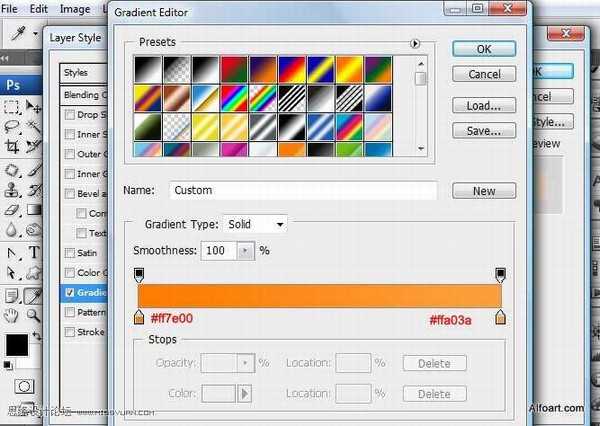The image size is (600, 426).
Task: Select the Move tool
Action: tap(33, 107)
